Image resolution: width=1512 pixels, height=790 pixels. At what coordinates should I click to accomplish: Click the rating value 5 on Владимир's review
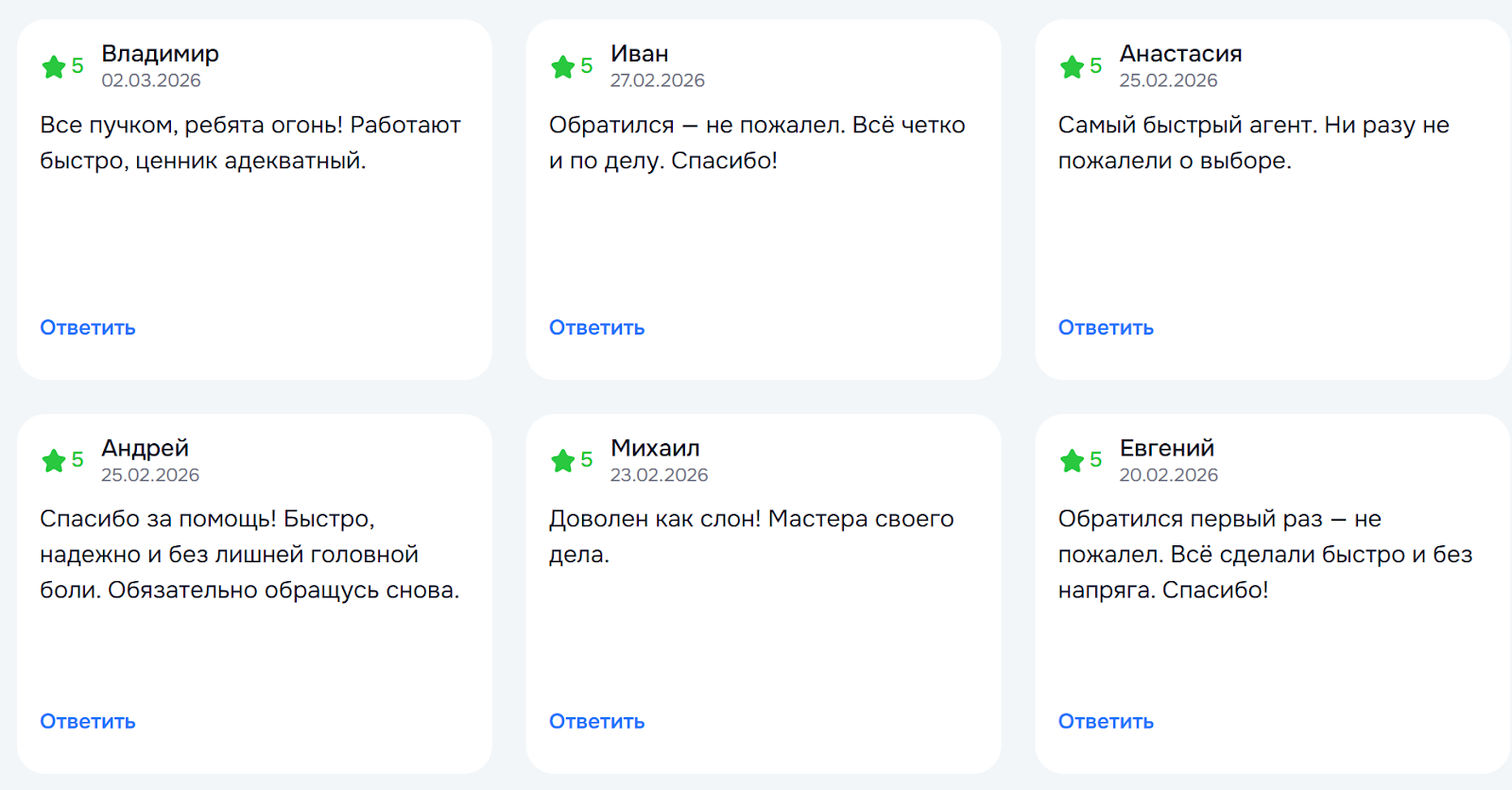click(x=75, y=66)
